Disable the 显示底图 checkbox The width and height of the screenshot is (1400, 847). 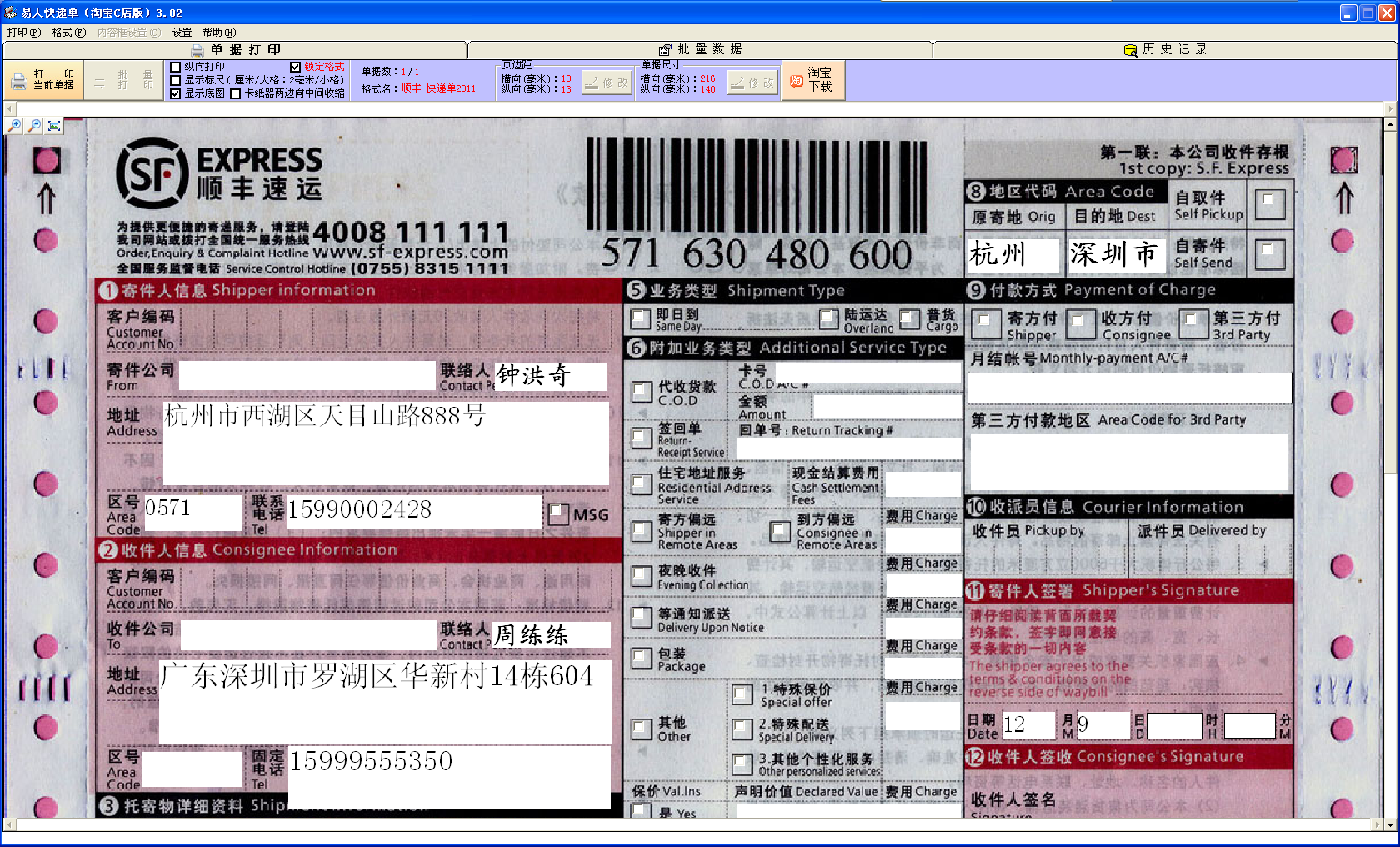(x=174, y=94)
